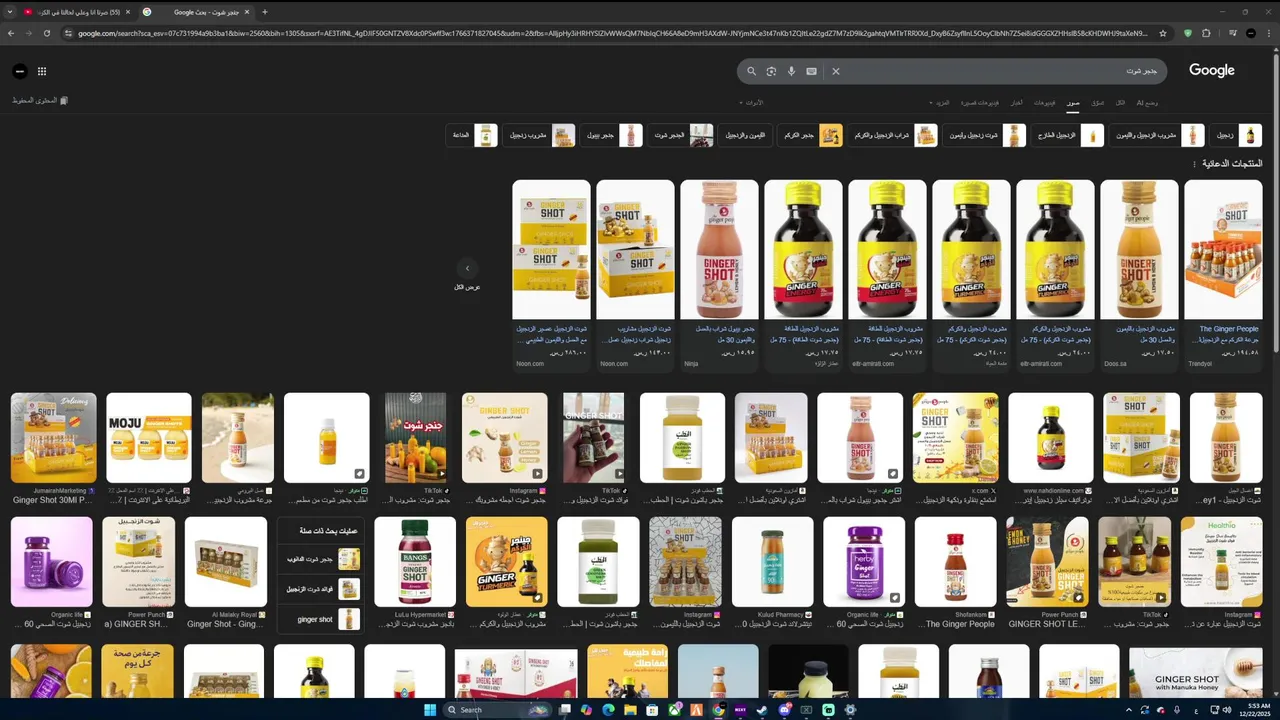Open the JumeirahMarketing Ginger Shot image result
This screenshot has height=720, width=1280.
tap(53, 438)
